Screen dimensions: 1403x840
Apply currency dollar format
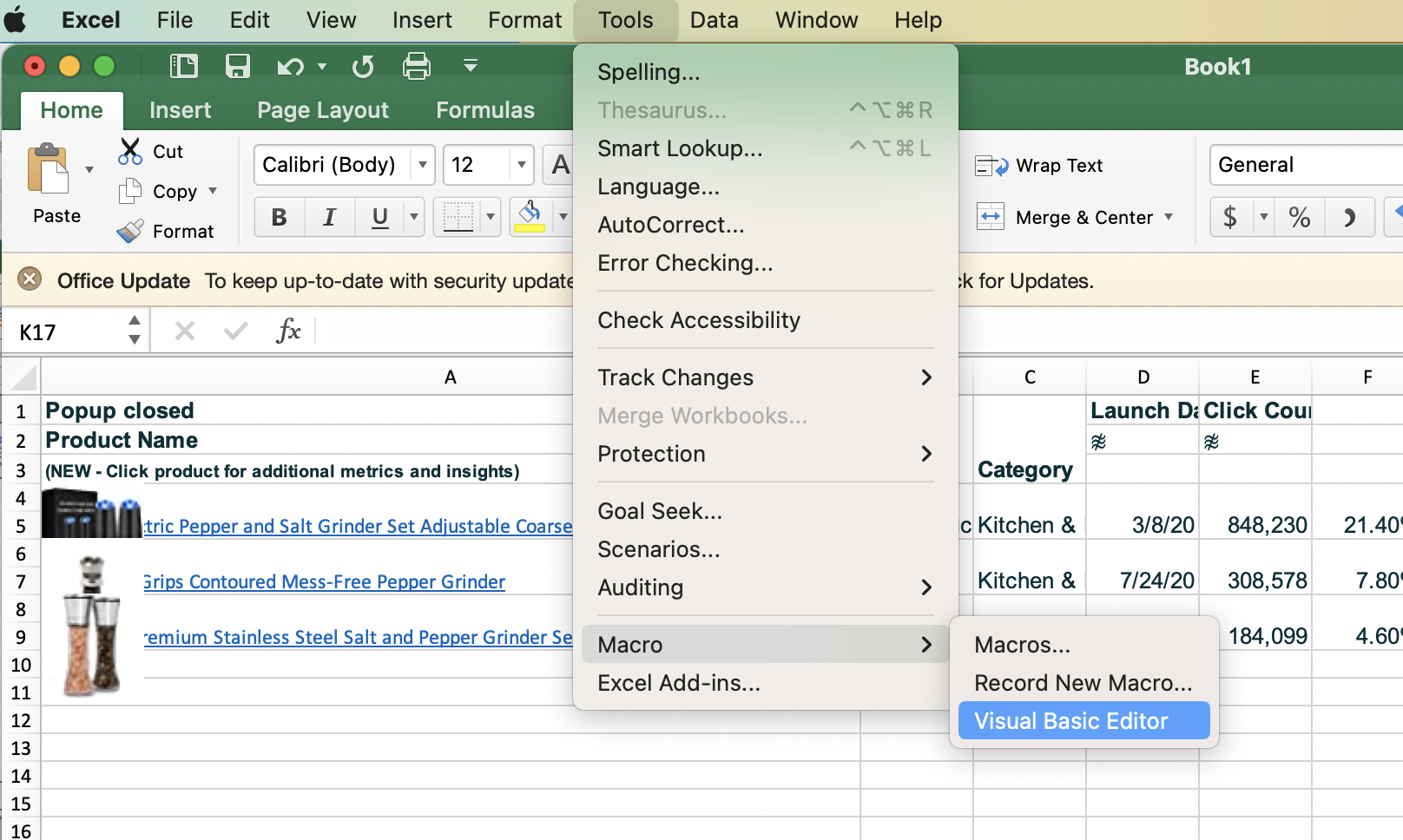click(1229, 217)
